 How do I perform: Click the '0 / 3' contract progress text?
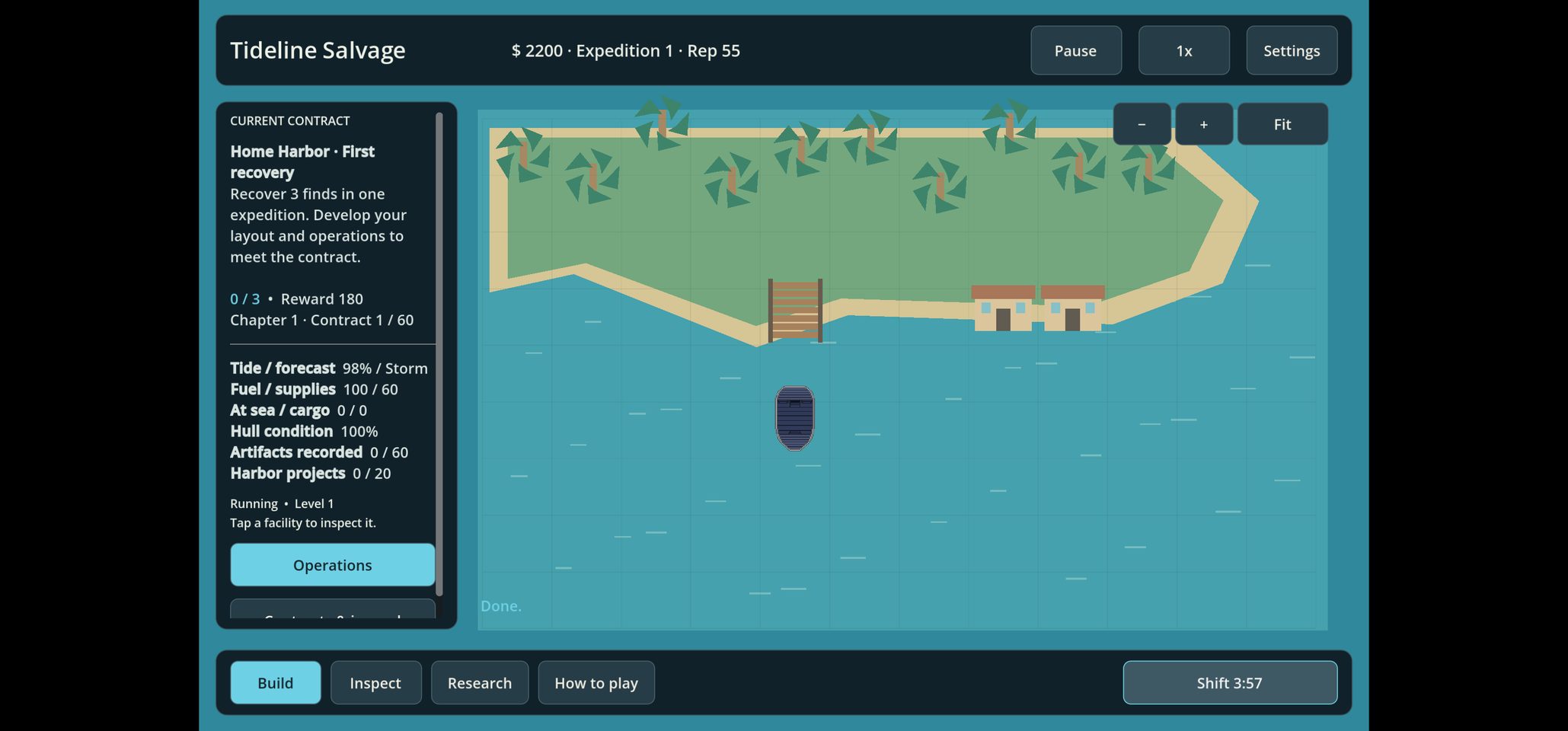(245, 299)
